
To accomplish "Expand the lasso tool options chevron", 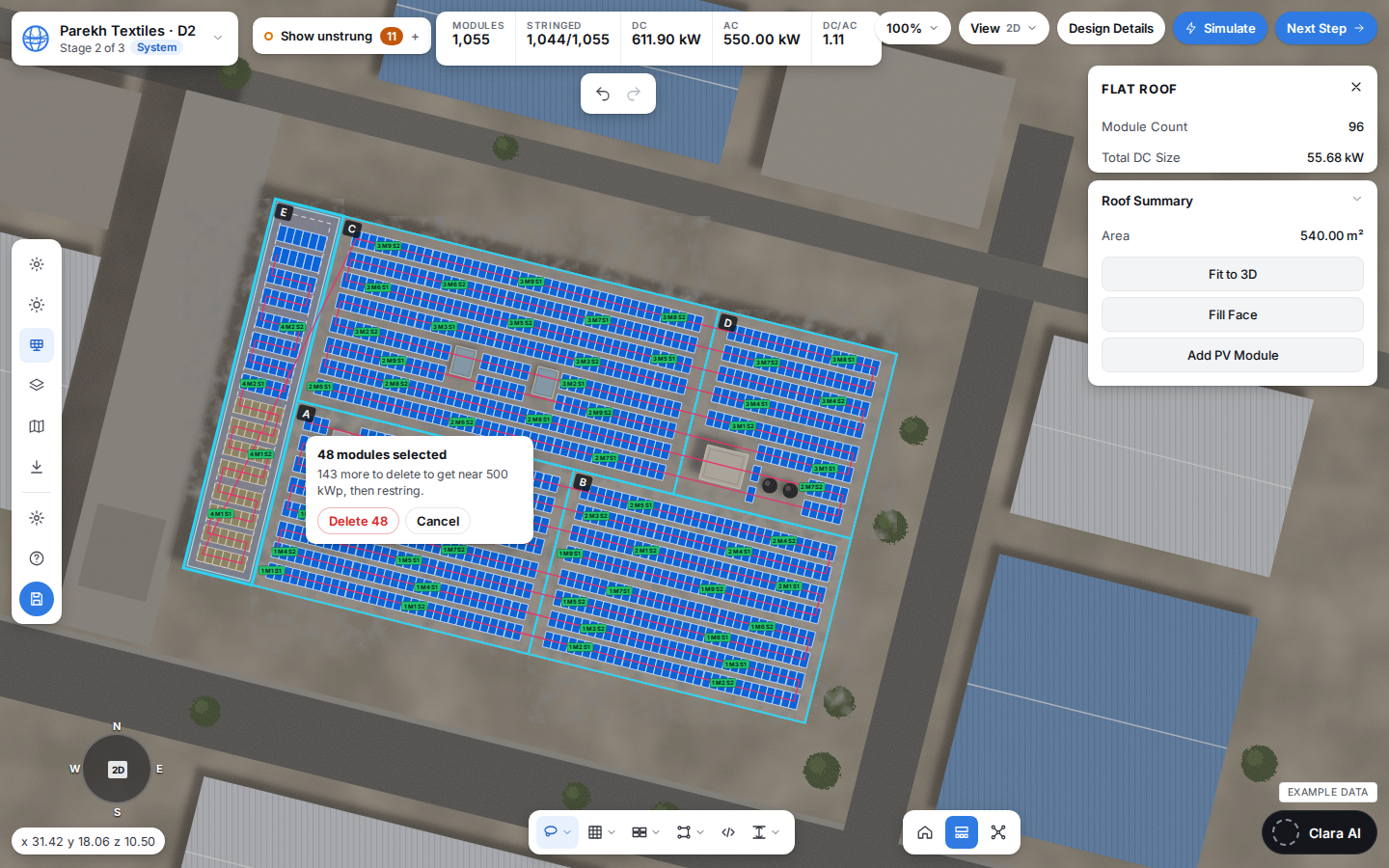I will coord(568,832).
